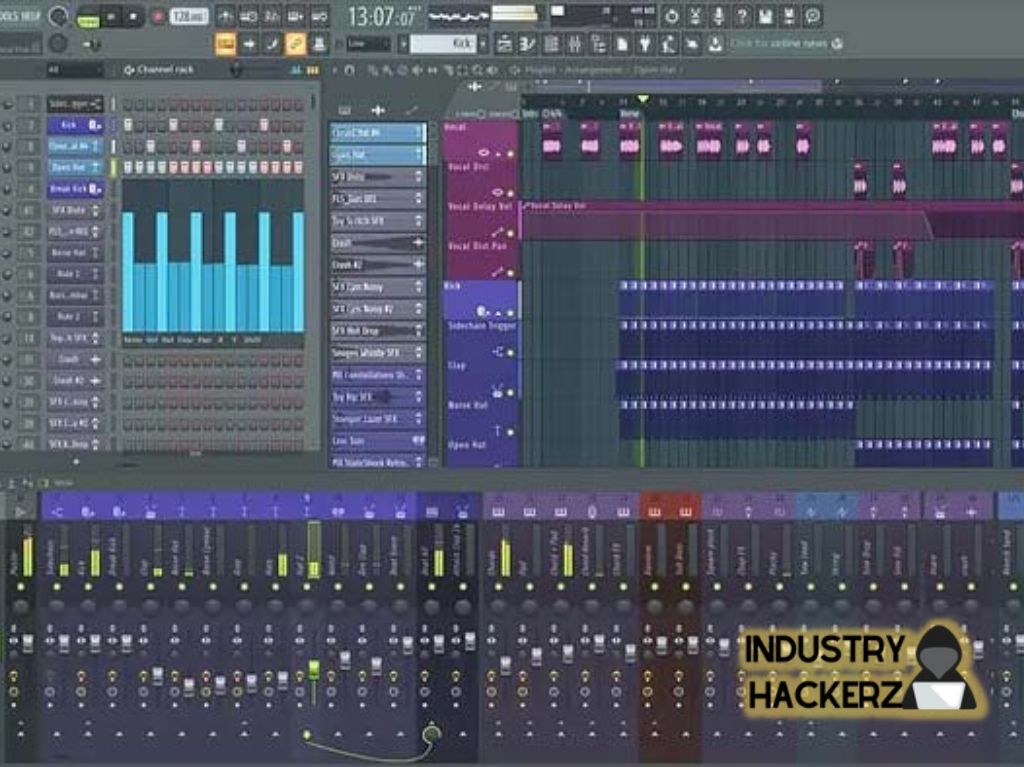Open the Channel rack options menu arrow
The width and height of the screenshot is (1024, 767).
(129, 70)
